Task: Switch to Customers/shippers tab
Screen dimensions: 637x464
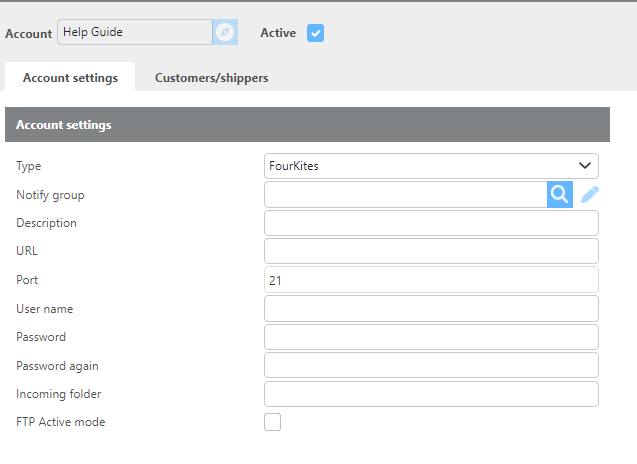Action: coord(212,78)
